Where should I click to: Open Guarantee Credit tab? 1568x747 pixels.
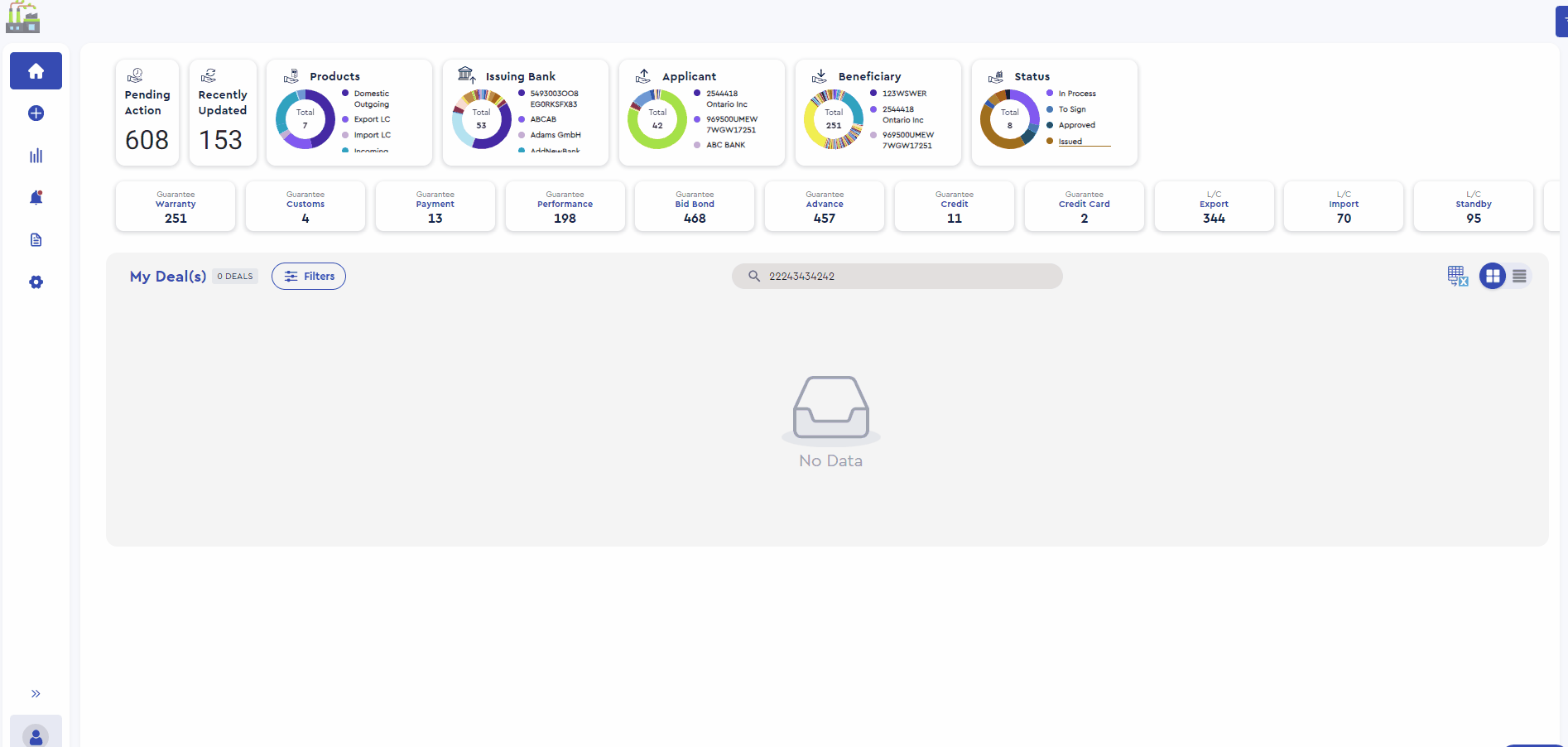pyautogui.click(x=955, y=206)
